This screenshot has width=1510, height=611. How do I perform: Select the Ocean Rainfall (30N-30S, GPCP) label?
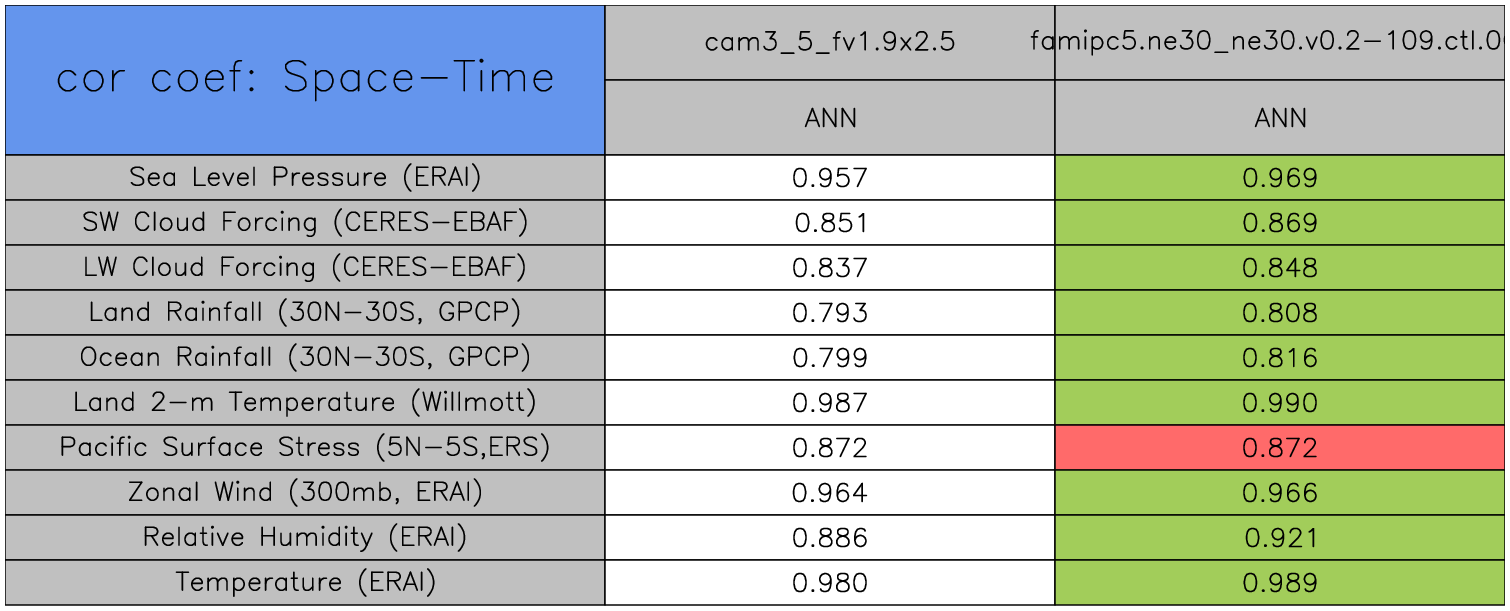(x=305, y=357)
